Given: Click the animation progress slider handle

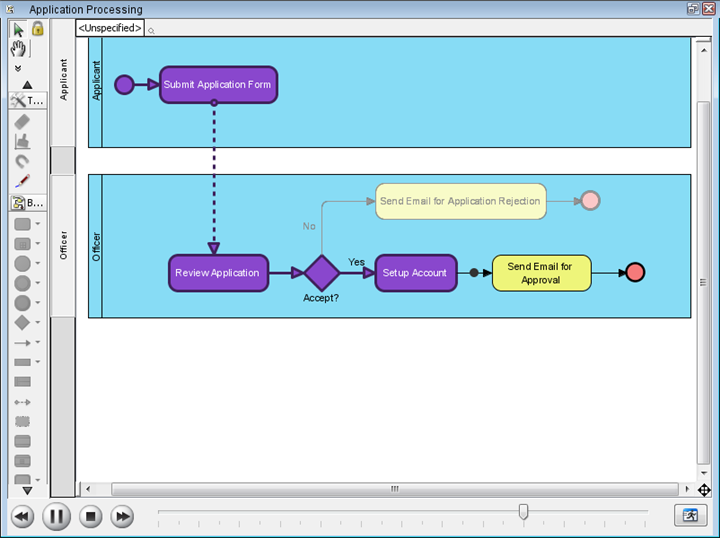Looking at the screenshot, I should coord(523,511).
